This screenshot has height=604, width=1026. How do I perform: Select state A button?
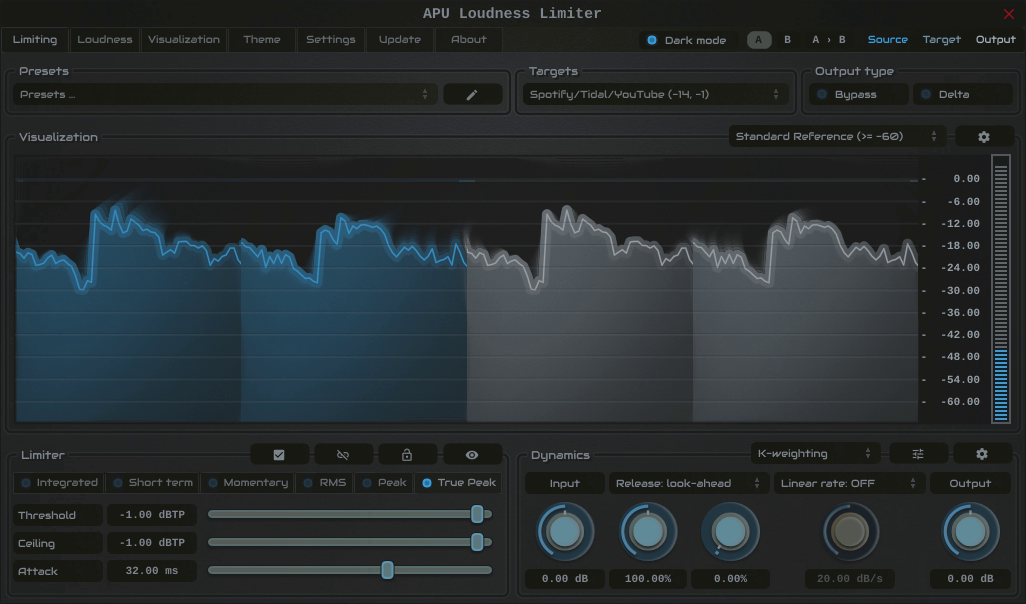(x=759, y=40)
